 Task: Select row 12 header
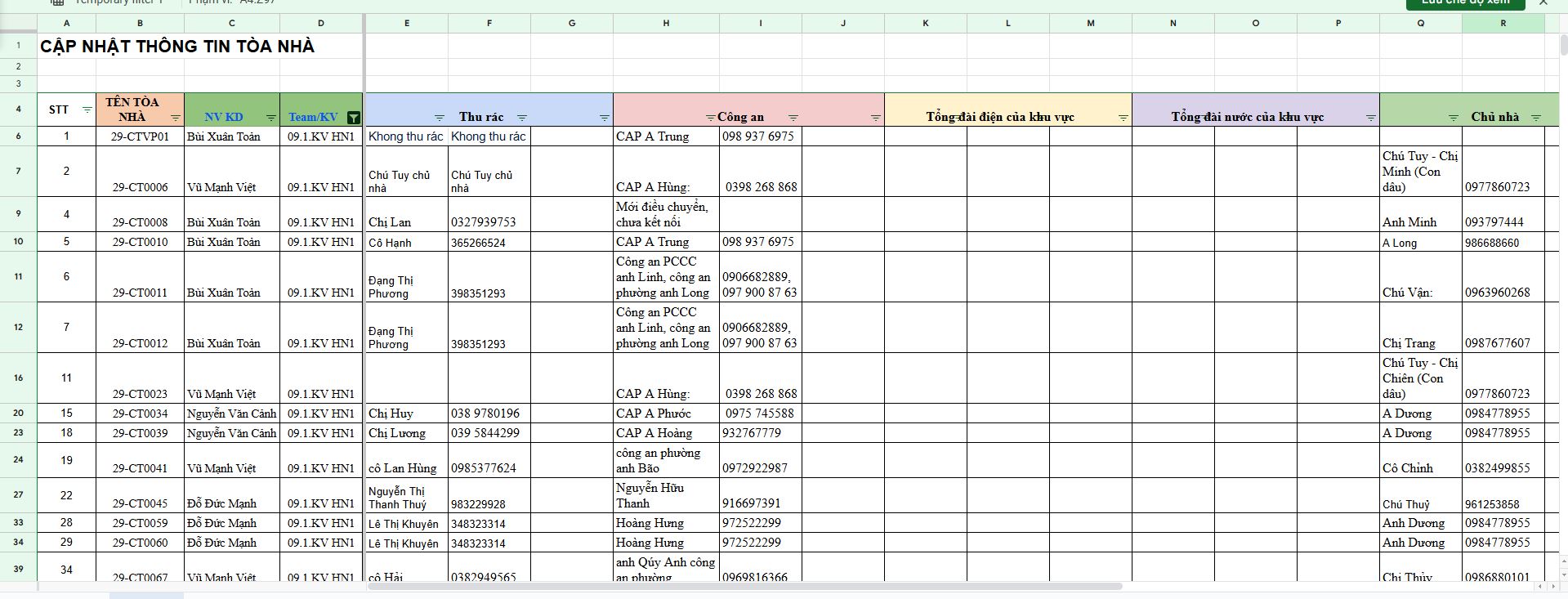pos(18,327)
